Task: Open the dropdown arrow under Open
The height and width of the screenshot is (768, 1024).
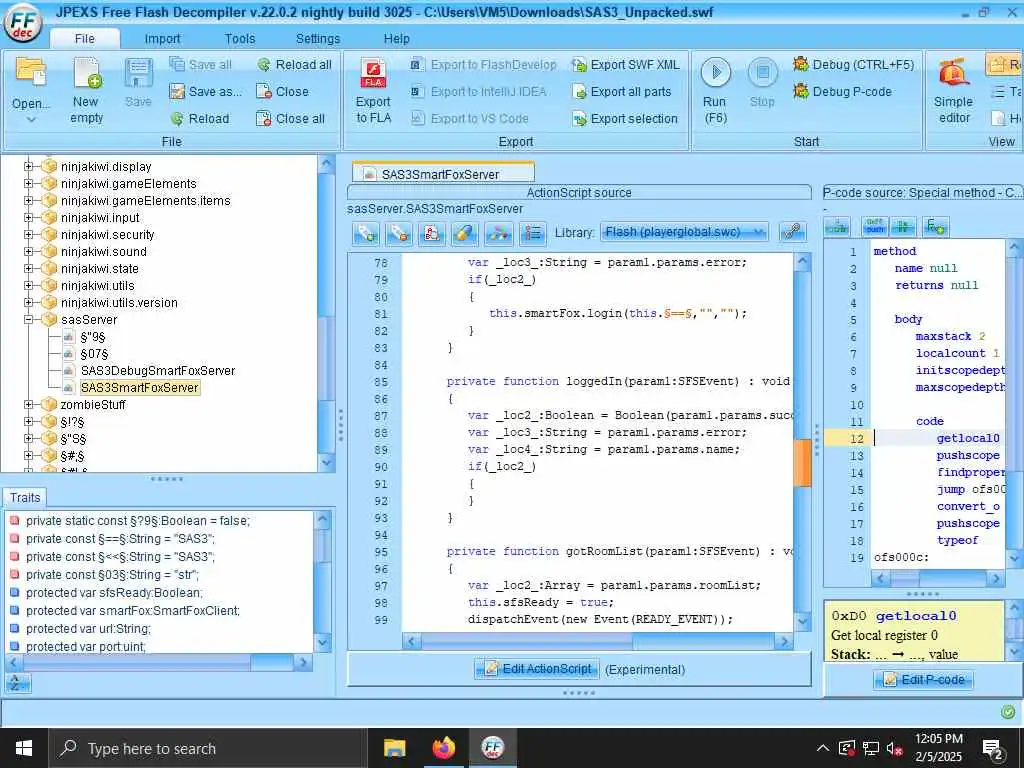Action: click(x=31, y=120)
